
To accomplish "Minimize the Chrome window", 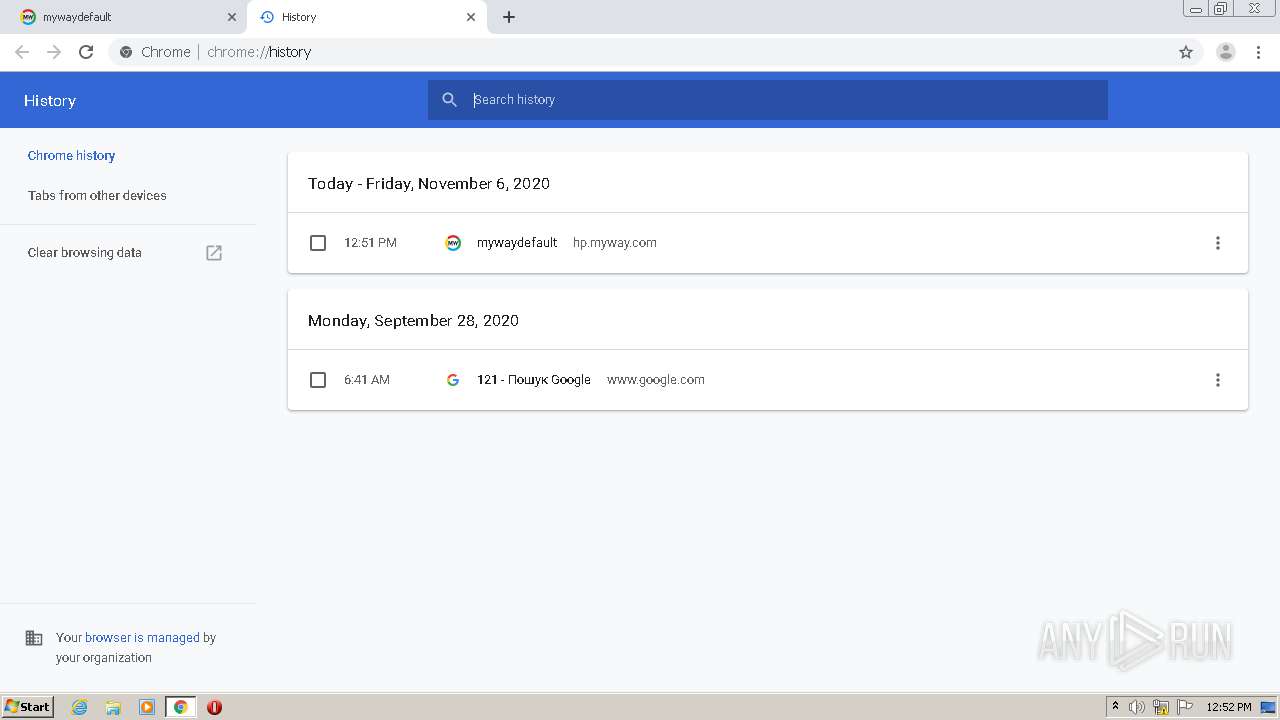I will pyautogui.click(x=1196, y=9).
